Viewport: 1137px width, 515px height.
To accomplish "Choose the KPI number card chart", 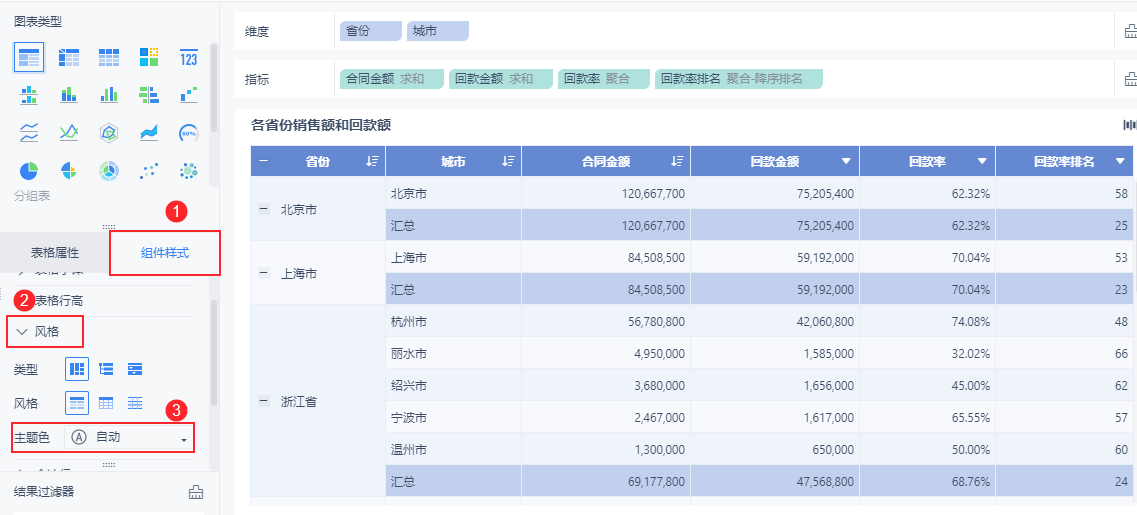I will (188, 58).
